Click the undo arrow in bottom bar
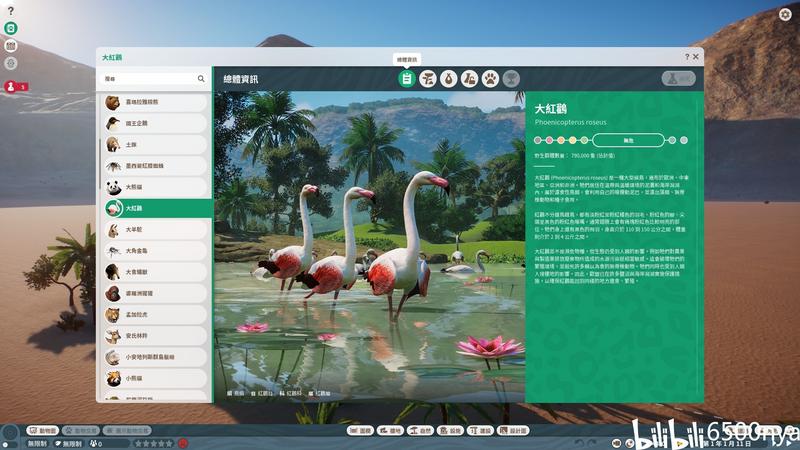The height and width of the screenshot is (450, 800). coord(579,443)
